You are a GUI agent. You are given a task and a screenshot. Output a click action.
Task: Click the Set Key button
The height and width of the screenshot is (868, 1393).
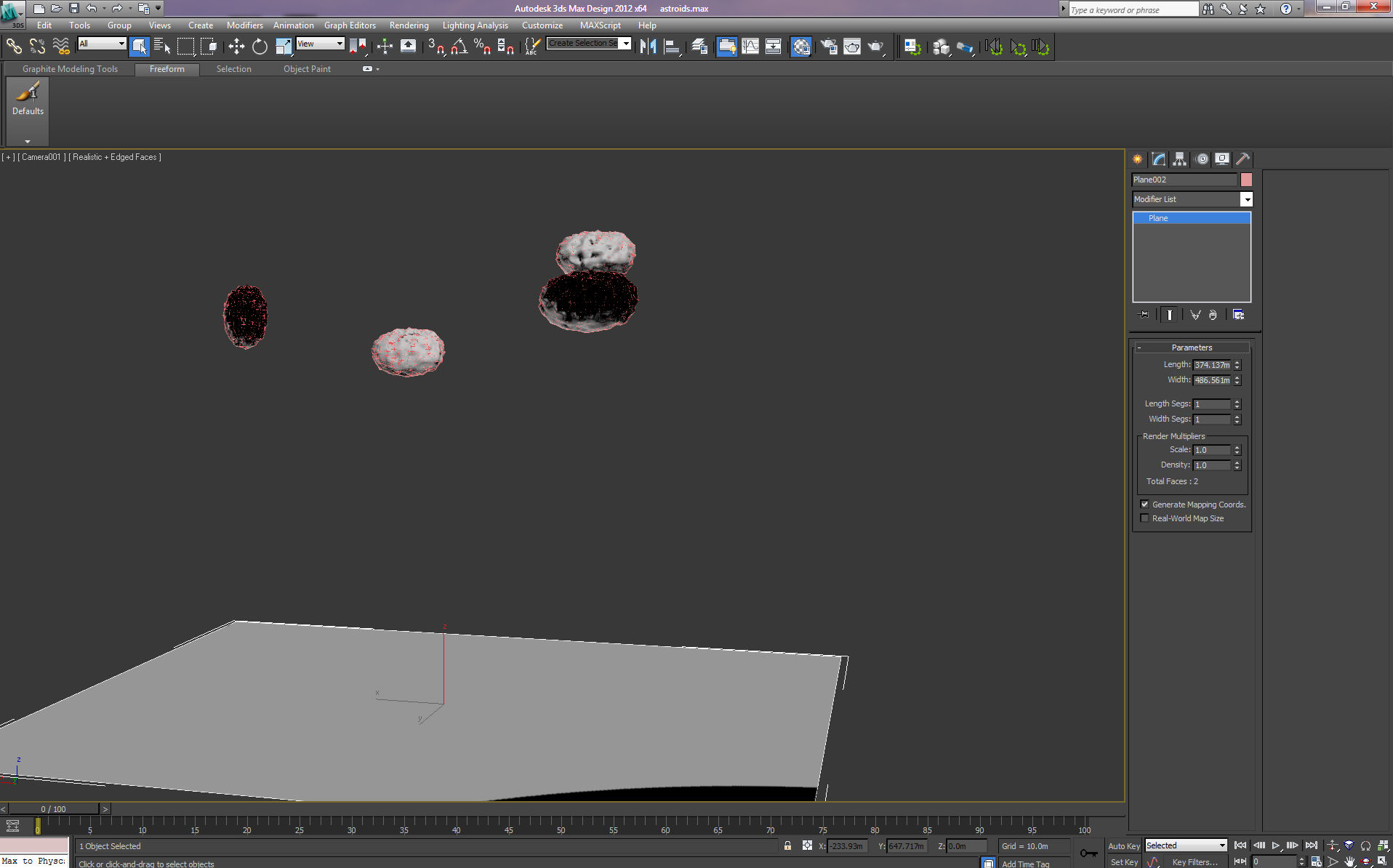1124,862
